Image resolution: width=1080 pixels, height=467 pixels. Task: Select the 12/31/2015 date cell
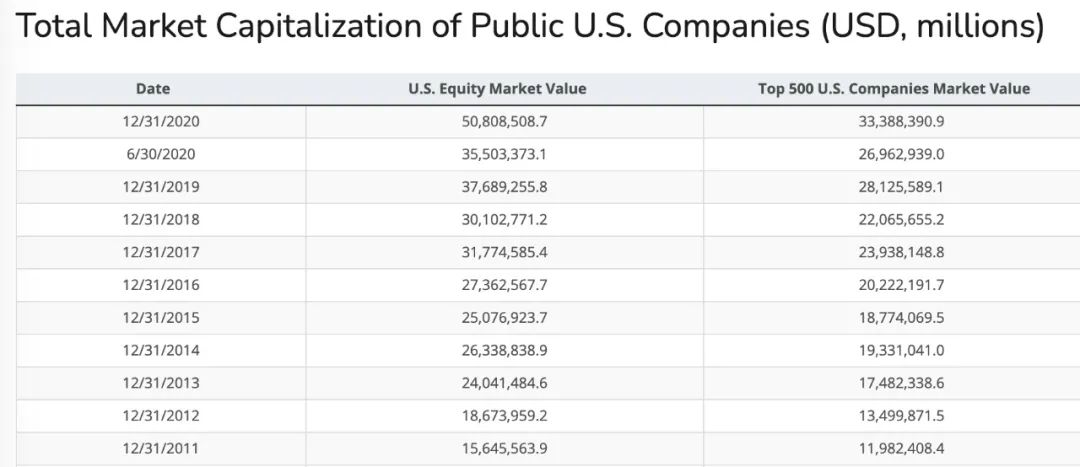point(161,317)
